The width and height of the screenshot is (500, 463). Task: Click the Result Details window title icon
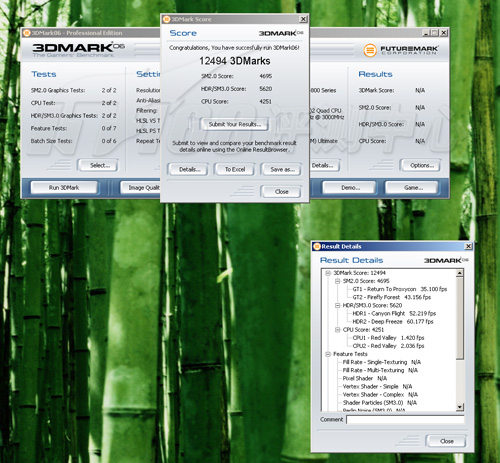coord(317,246)
